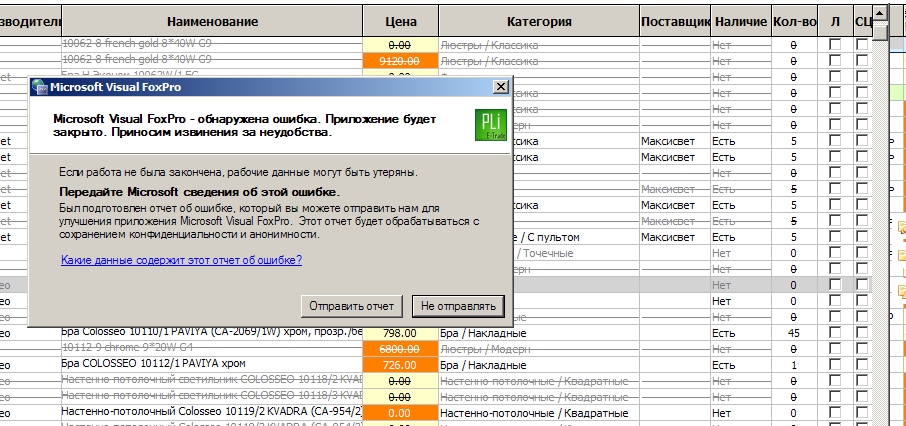Enable the СЦ checkbox in the Точечные row

[x=862, y=253]
